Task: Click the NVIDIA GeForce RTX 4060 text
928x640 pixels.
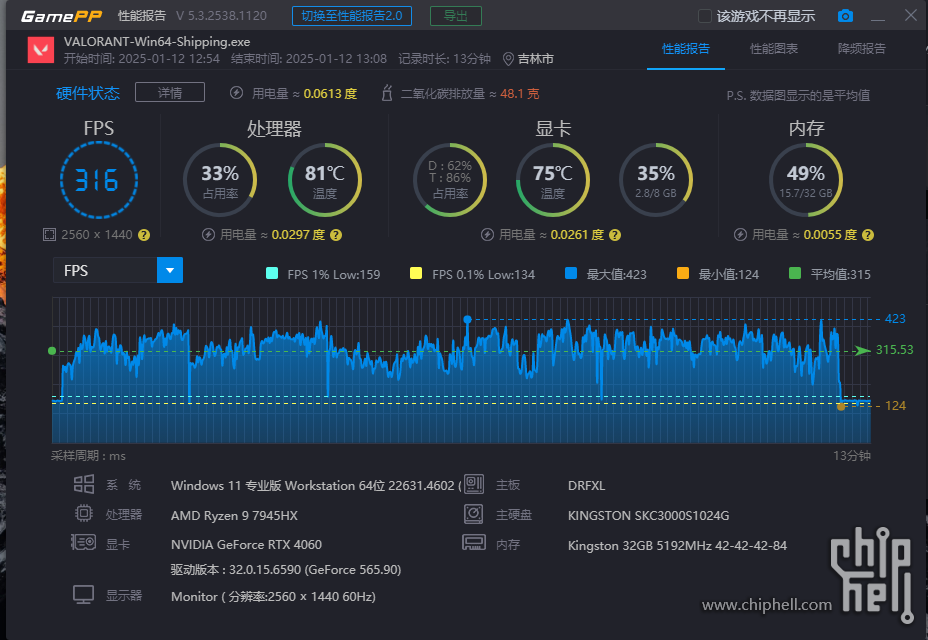Action: tap(246, 545)
